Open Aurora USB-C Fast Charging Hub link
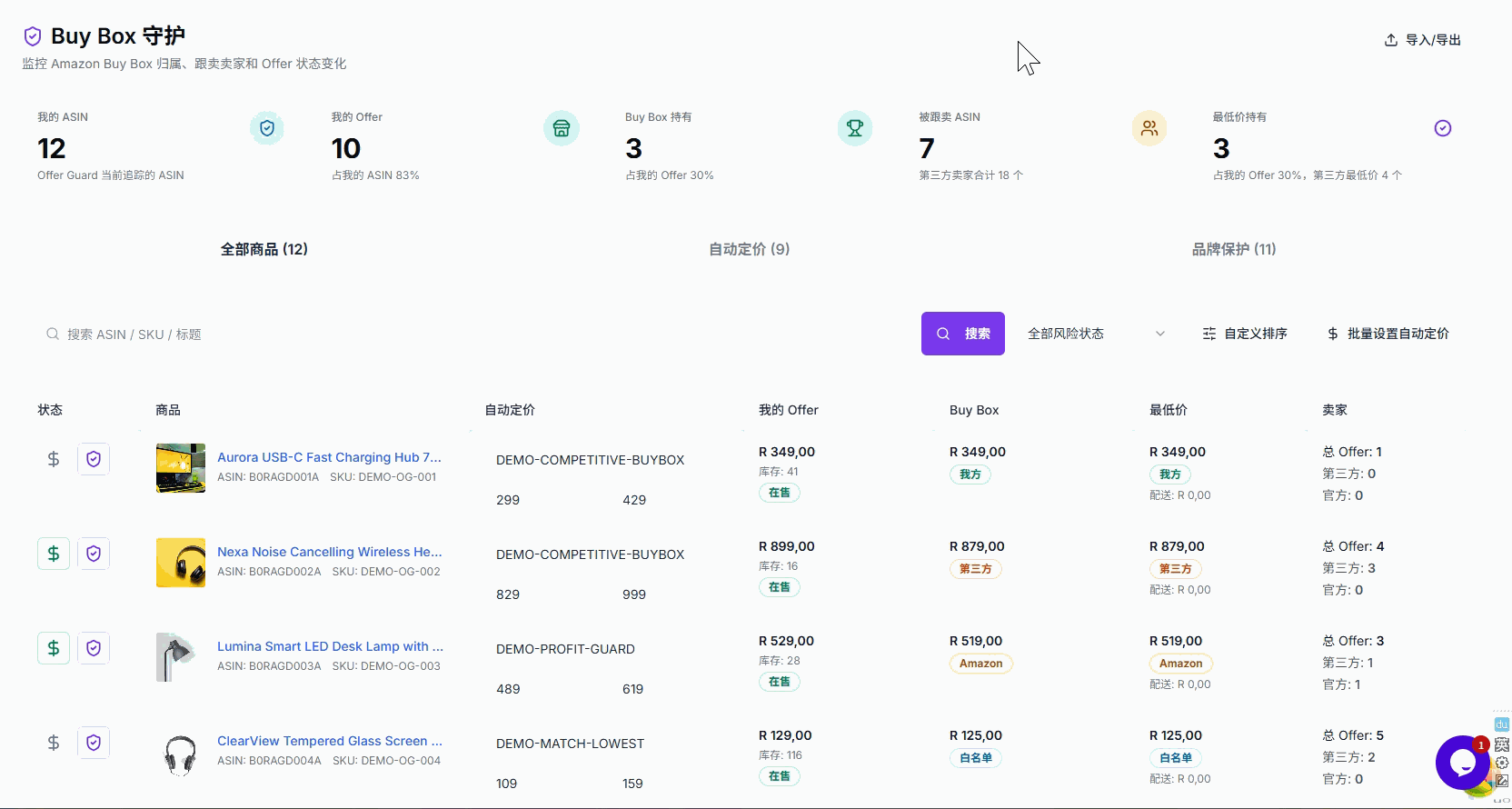This screenshot has height=809, width=1512. pyautogui.click(x=329, y=457)
